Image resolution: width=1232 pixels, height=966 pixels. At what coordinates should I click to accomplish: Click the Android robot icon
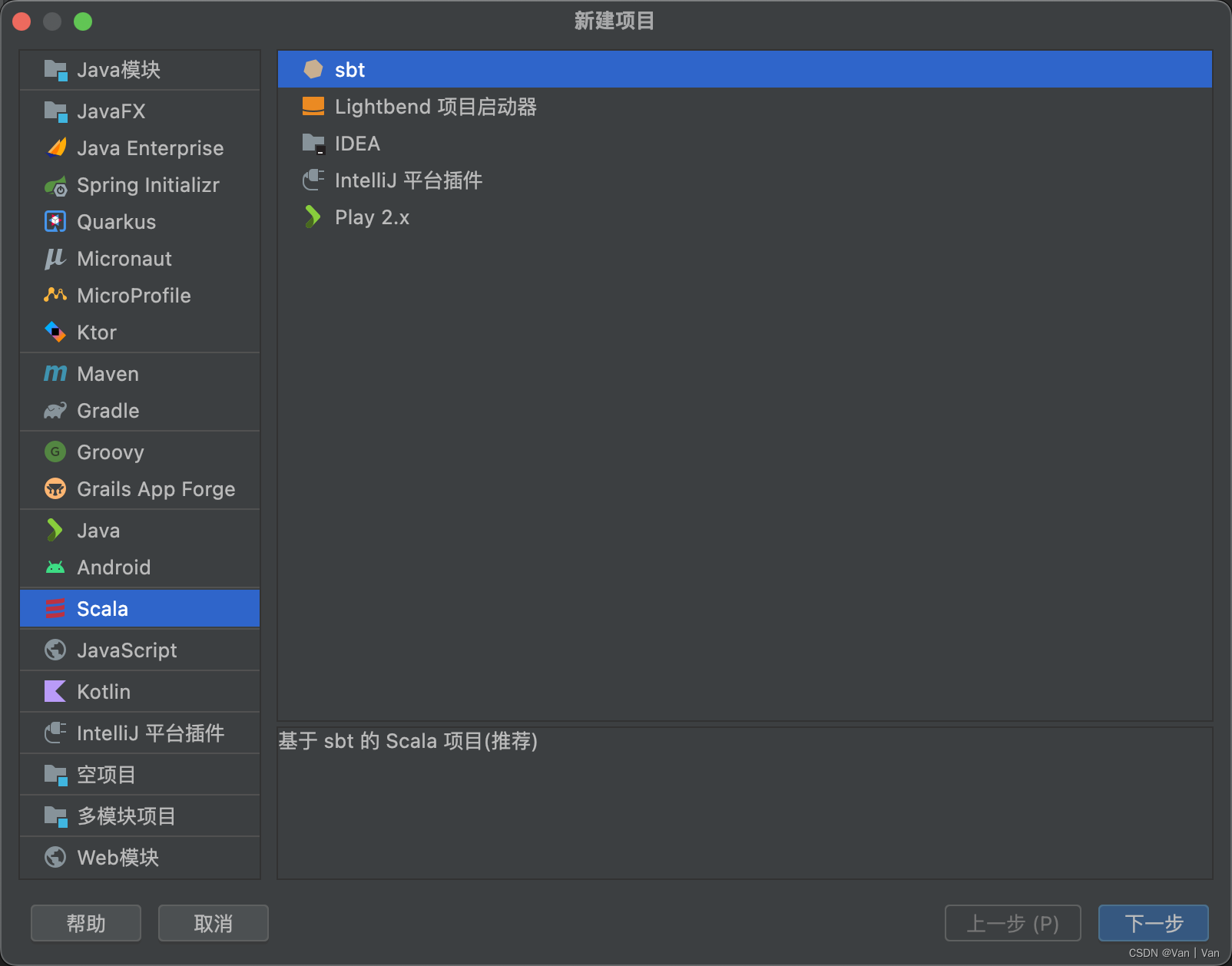point(55,567)
